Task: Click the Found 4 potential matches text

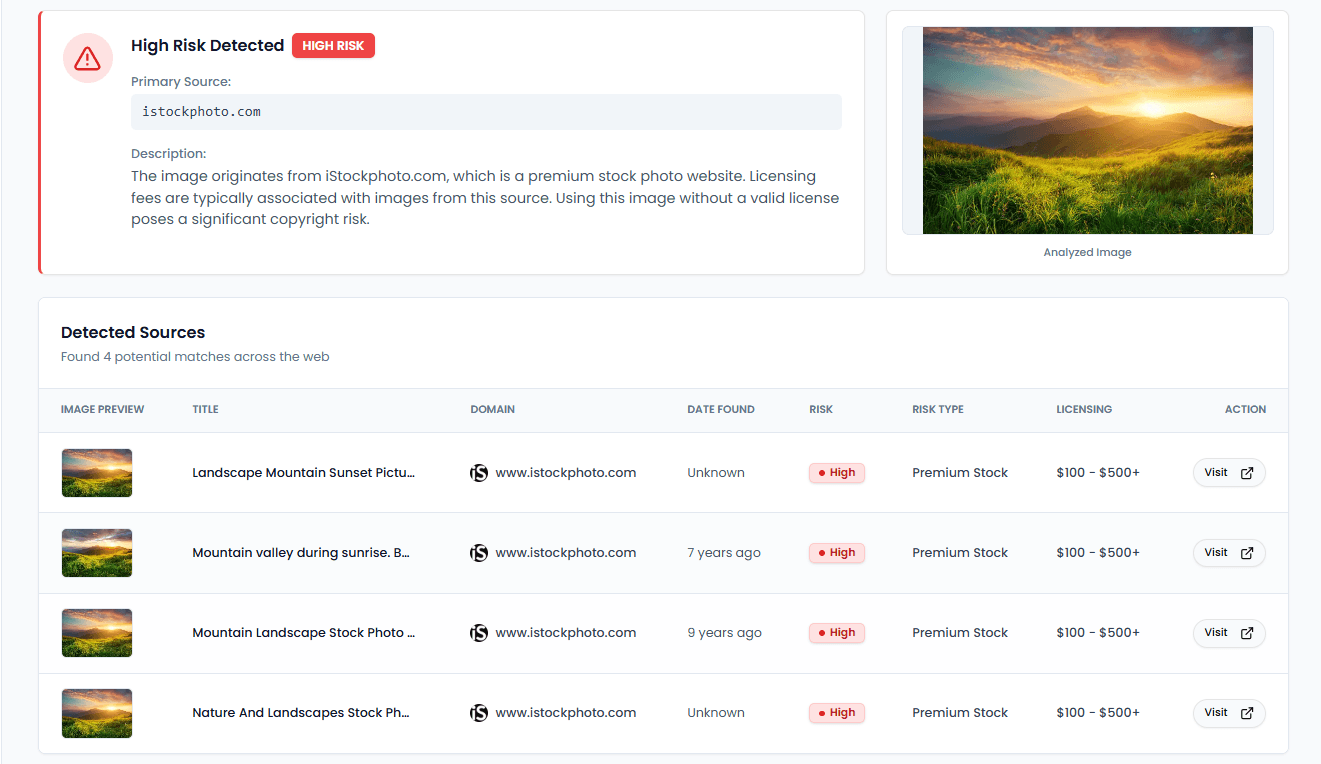Action: tap(195, 356)
